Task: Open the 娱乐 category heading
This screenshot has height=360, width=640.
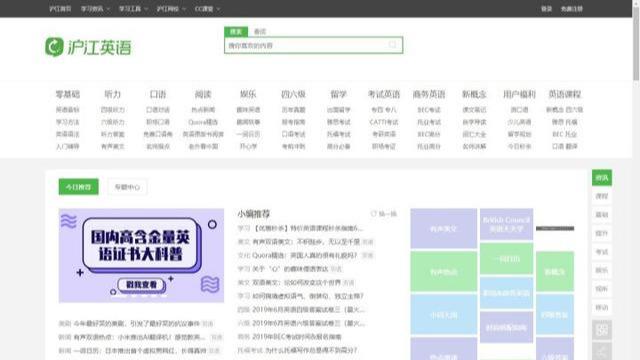Action: pyautogui.click(x=248, y=94)
